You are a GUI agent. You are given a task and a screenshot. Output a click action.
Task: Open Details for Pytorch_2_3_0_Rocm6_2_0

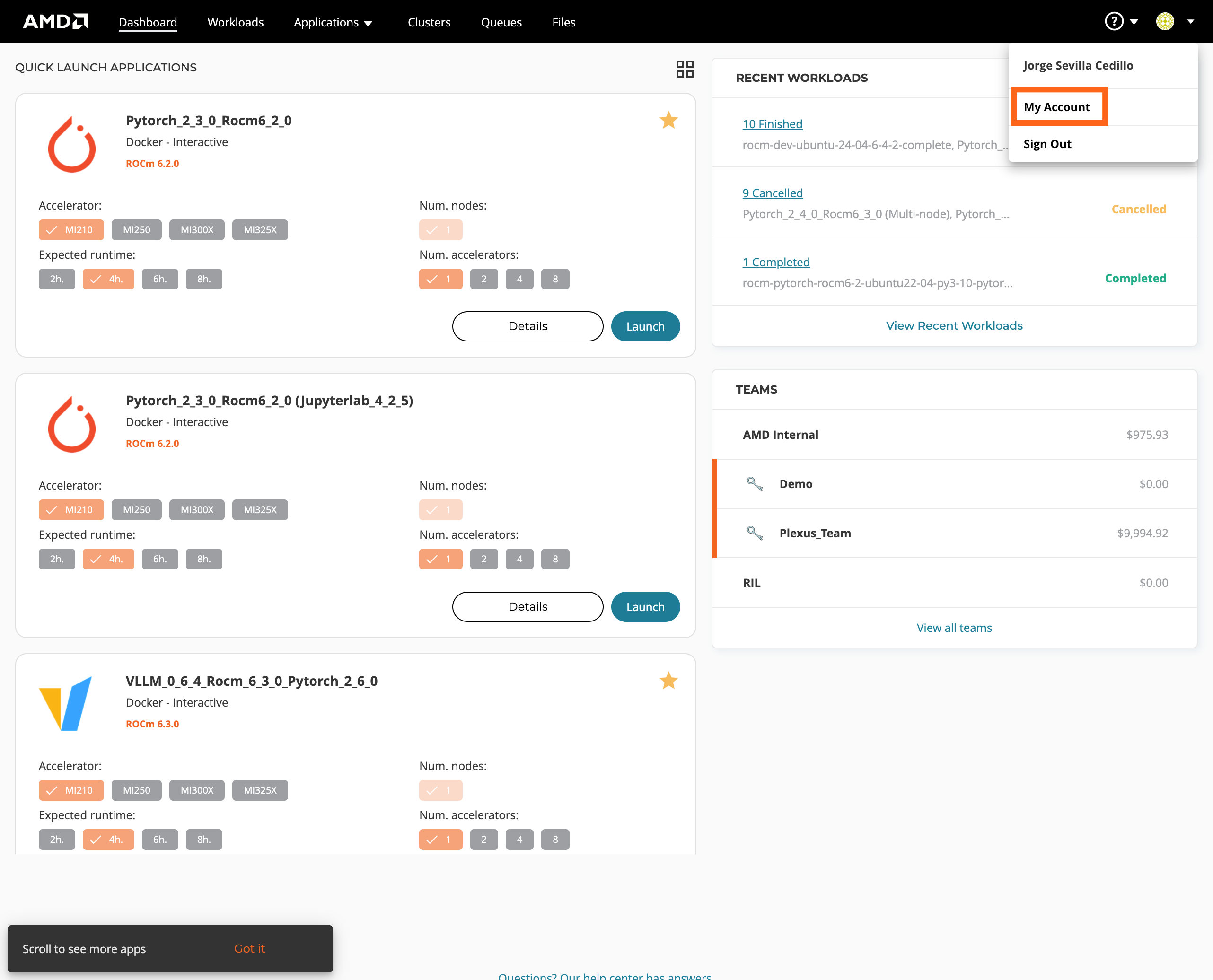(528, 326)
